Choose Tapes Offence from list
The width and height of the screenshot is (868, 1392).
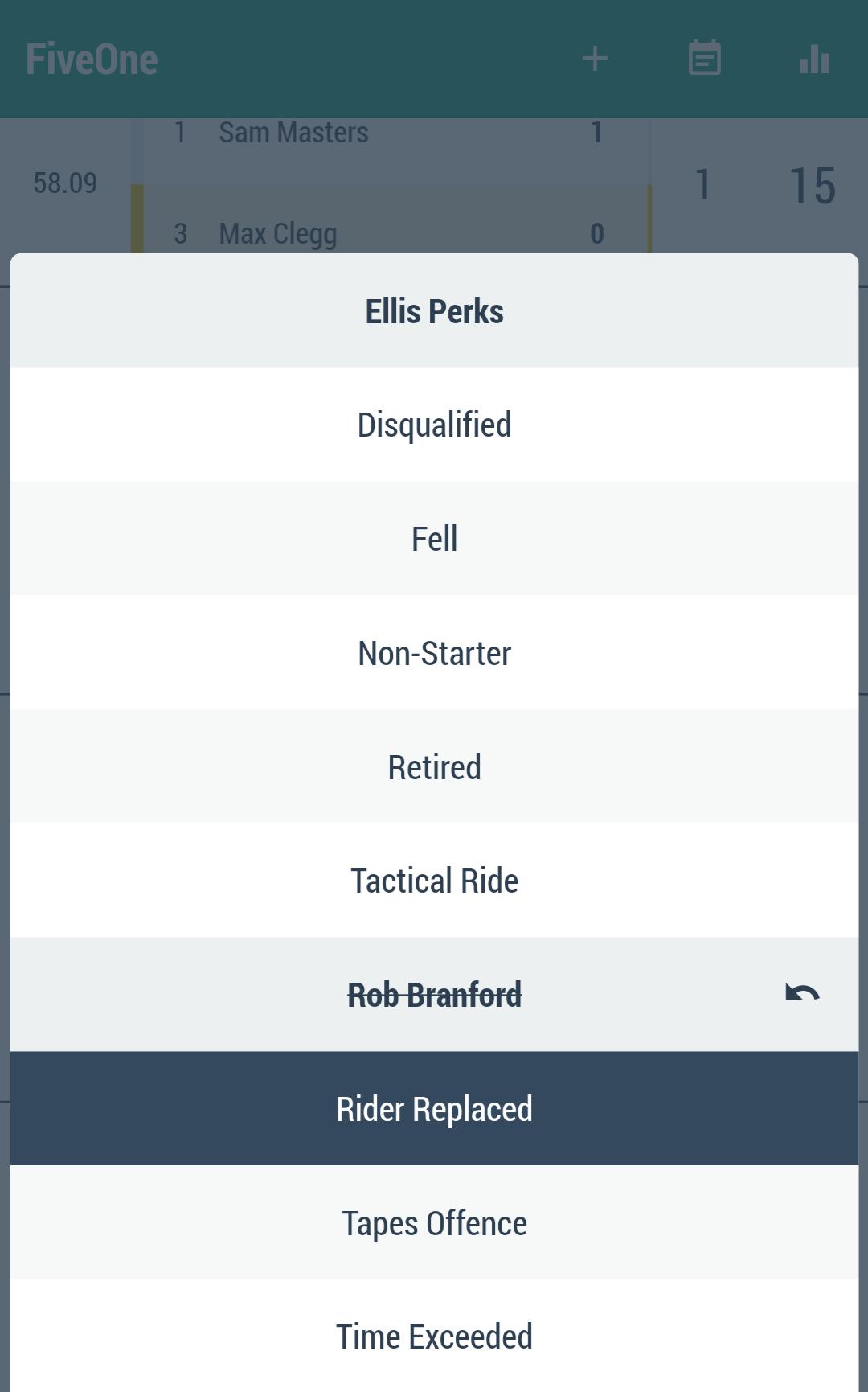click(434, 1223)
